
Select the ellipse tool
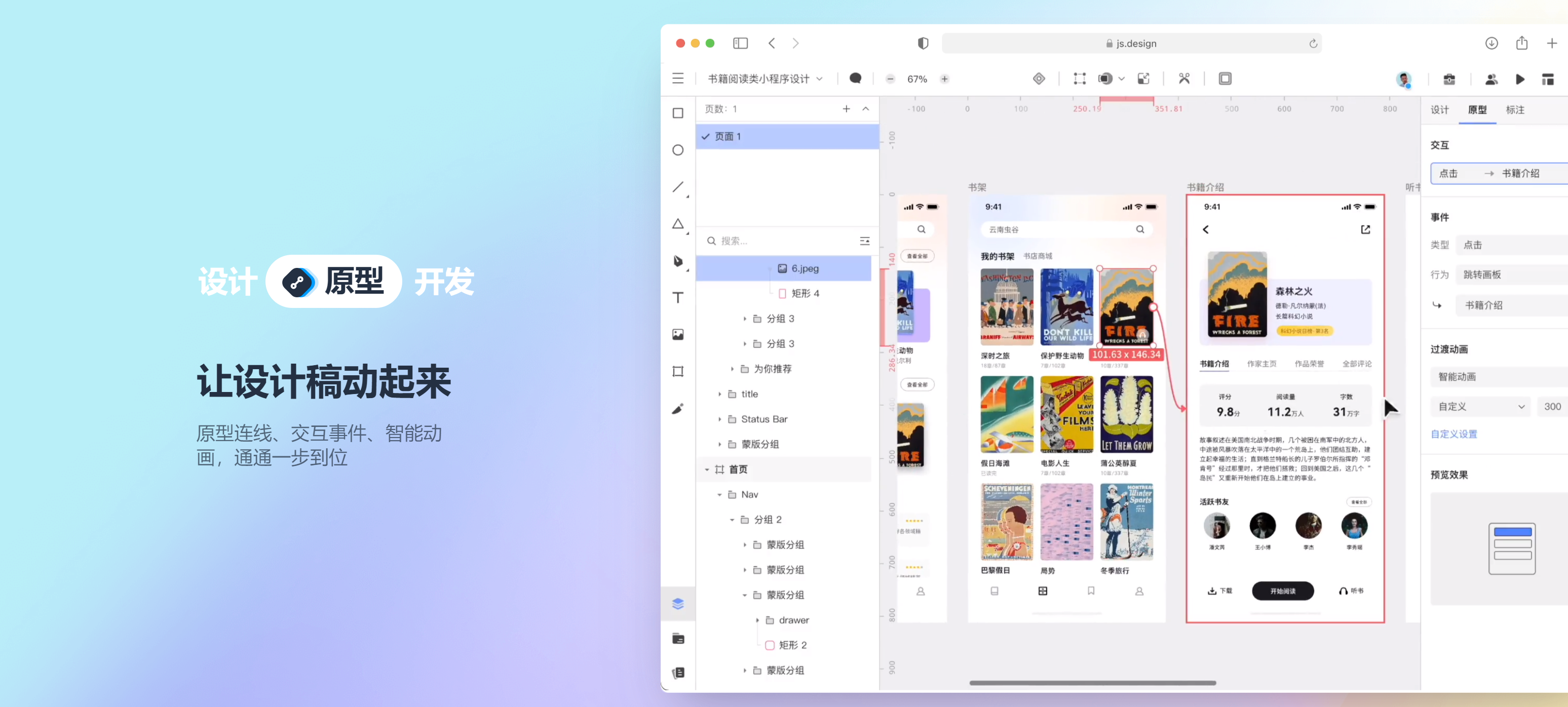[677, 150]
